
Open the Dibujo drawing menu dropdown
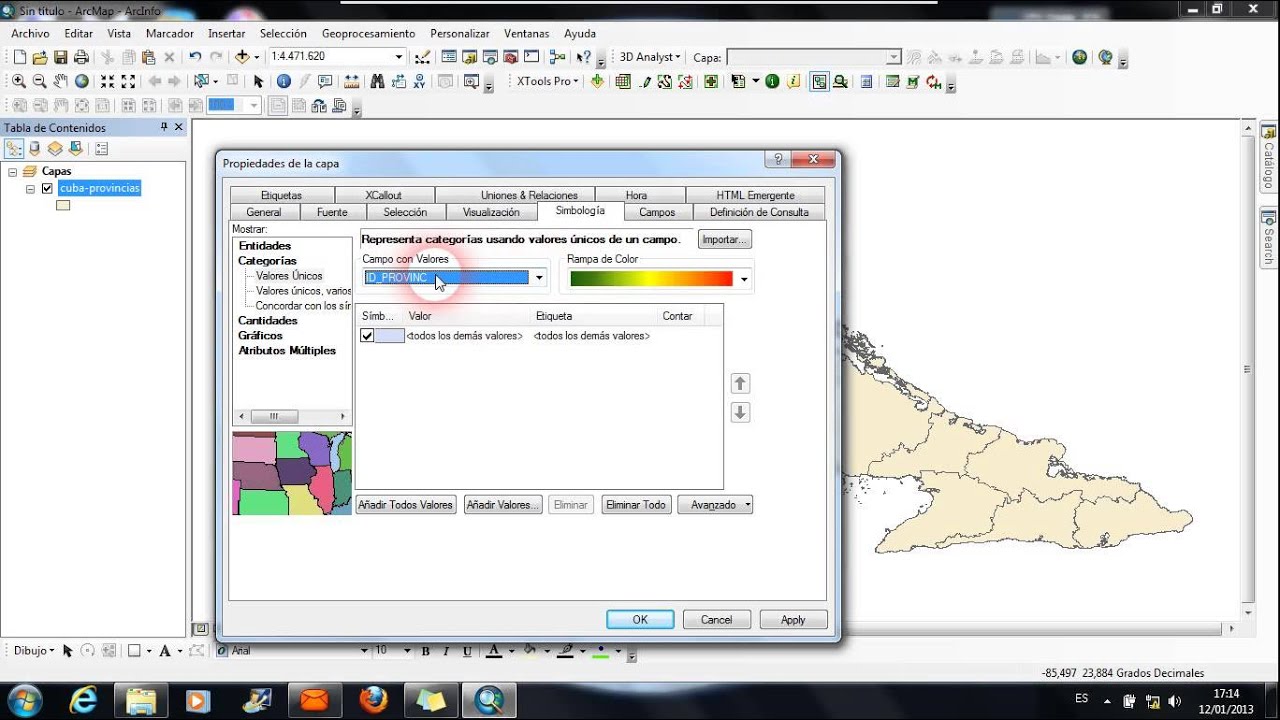[x=34, y=650]
